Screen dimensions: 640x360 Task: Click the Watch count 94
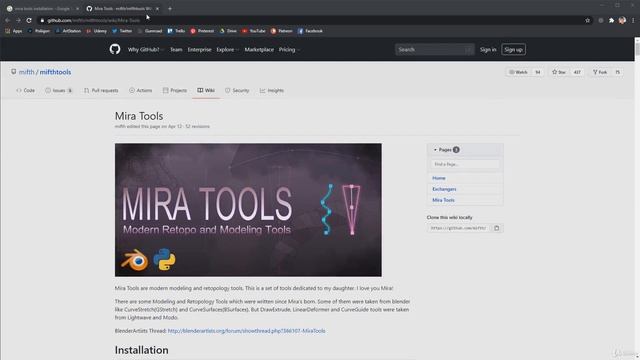tap(538, 72)
